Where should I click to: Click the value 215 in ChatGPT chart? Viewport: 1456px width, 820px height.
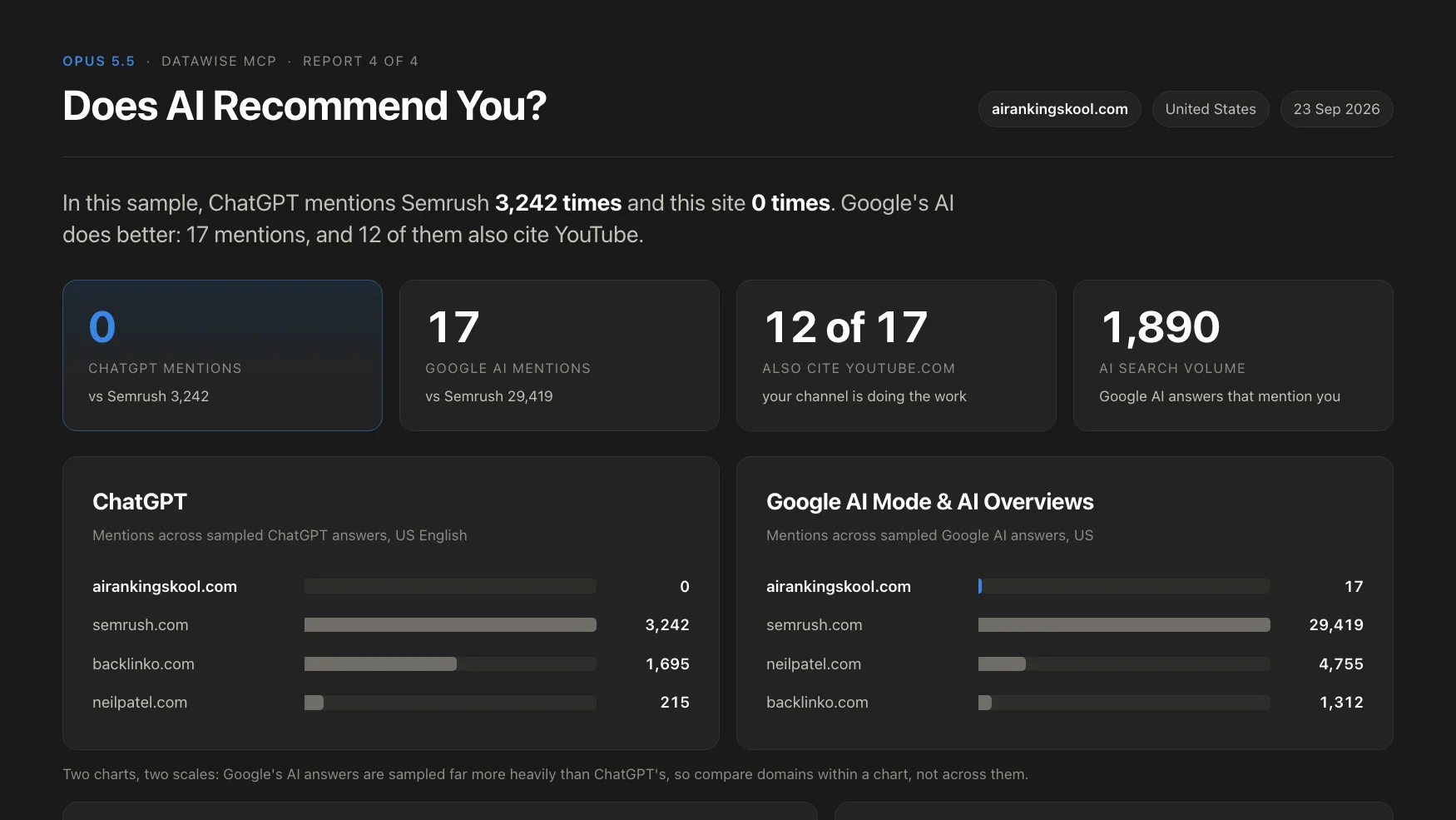675,702
